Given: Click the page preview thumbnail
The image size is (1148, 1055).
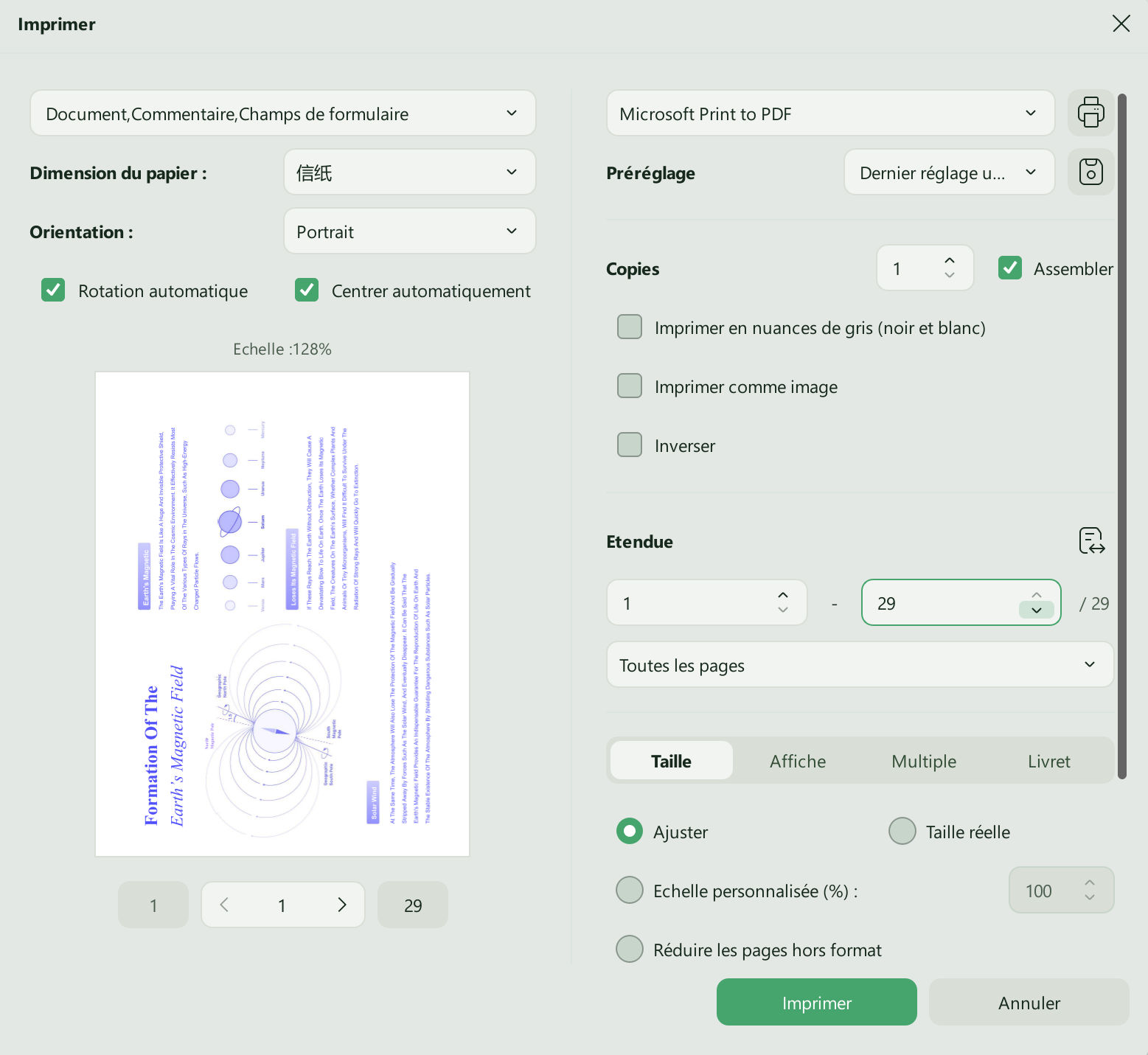Looking at the screenshot, I should pos(282,614).
